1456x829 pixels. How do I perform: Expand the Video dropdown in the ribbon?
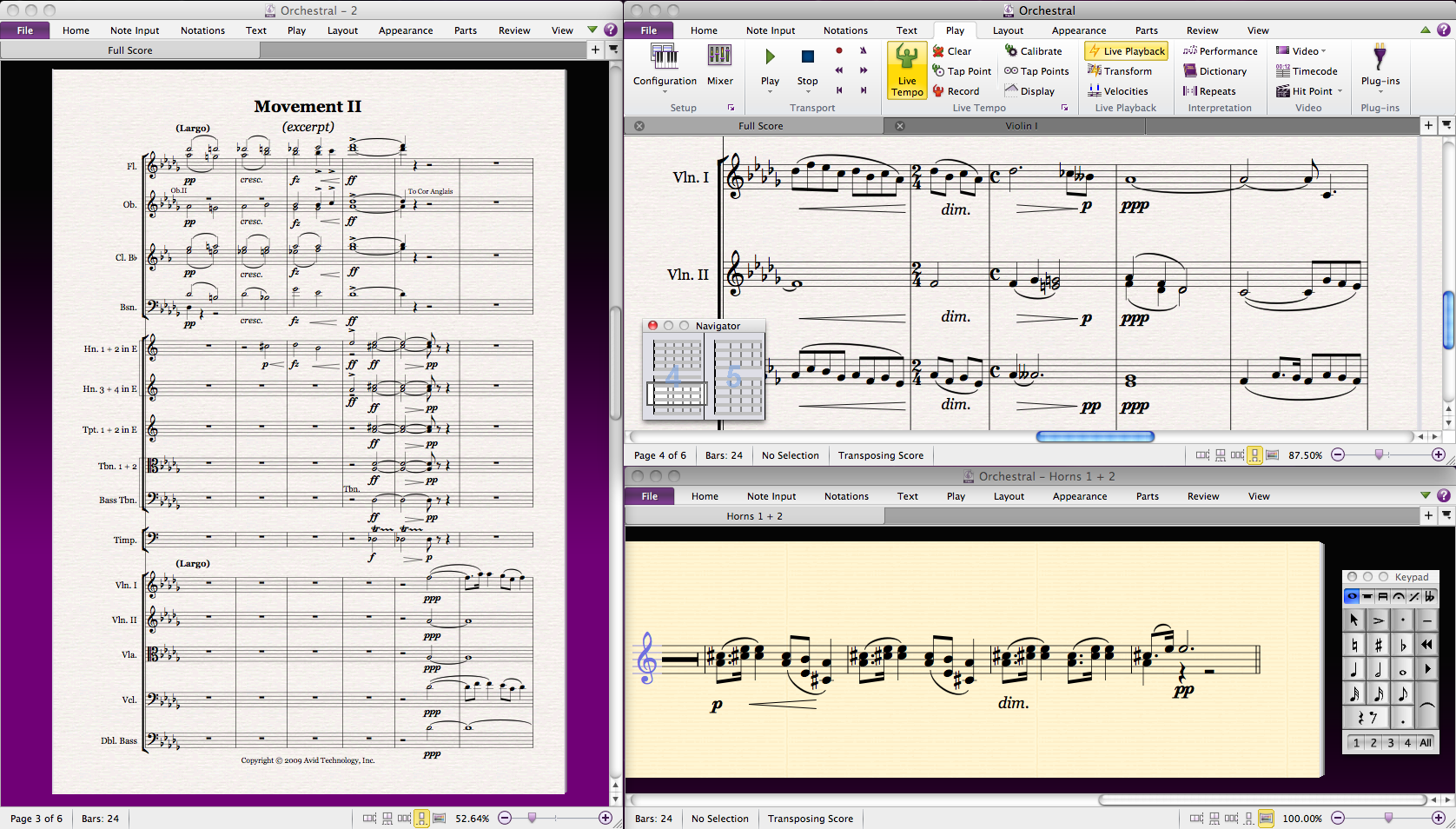click(1323, 51)
